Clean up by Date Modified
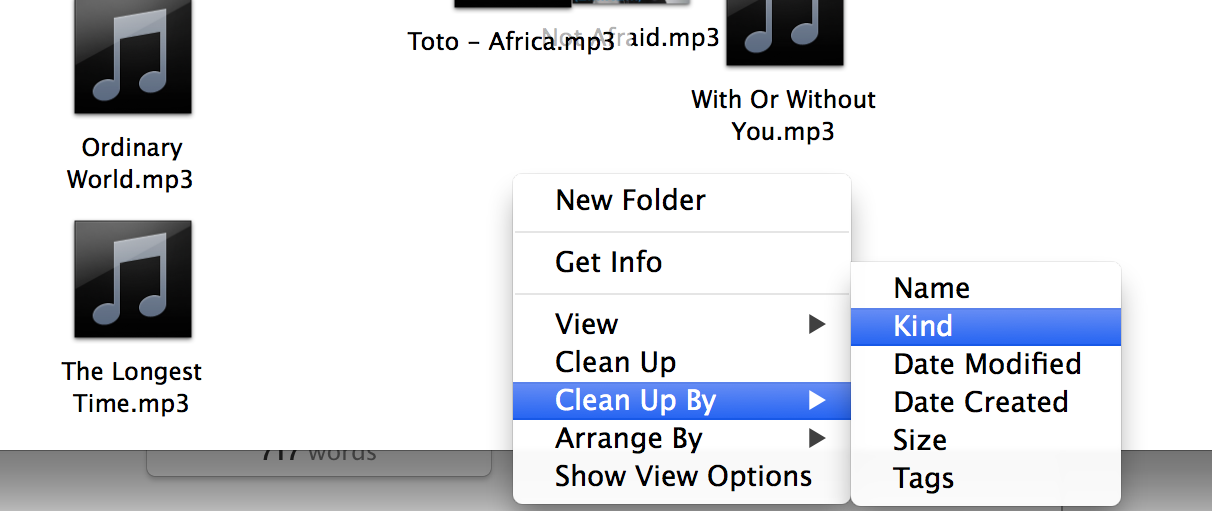This screenshot has width=1212, height=511. 986,364
